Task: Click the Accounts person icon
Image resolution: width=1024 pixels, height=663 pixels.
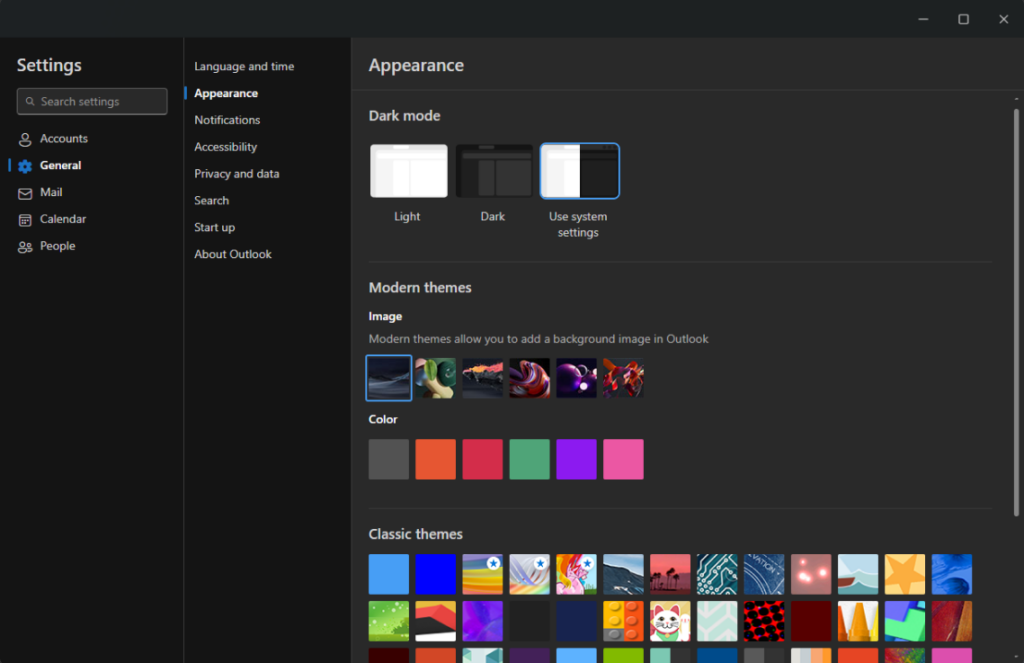Action: click(x=25, y=139)
